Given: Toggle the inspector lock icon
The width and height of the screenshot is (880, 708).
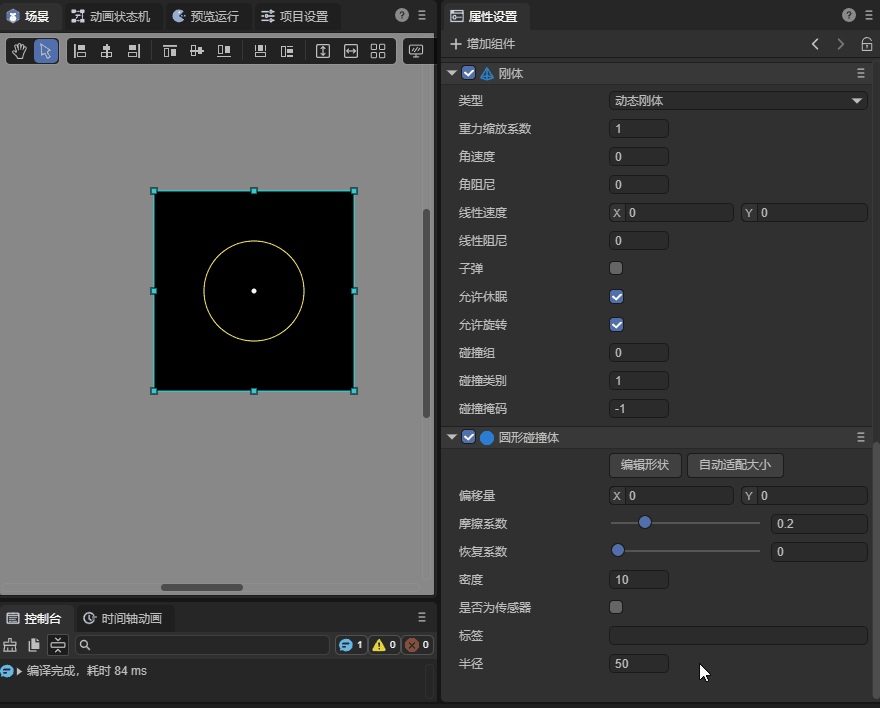Looking at the screenshot, I should [866, 44].
